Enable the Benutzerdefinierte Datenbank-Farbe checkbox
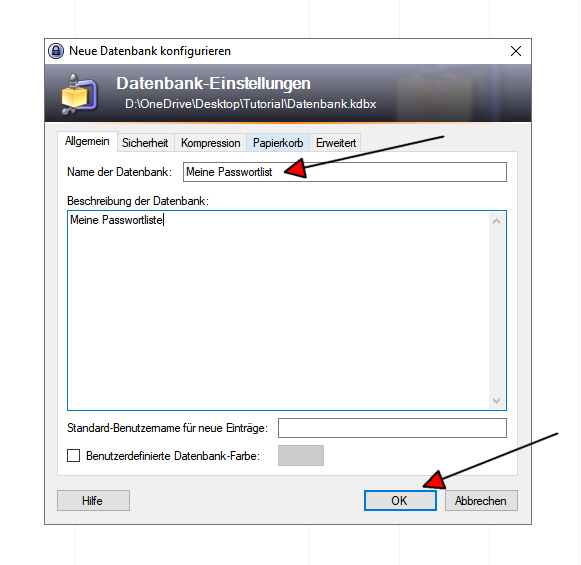Image resolution: width=581 pixels, height=565 pixels. (x=73, y=455)
